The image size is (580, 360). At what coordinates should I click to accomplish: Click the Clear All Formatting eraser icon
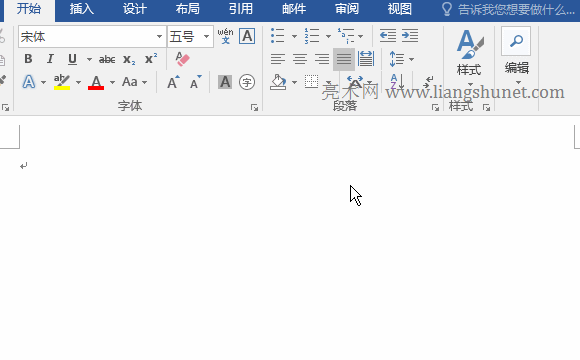(x=182, y=59)
